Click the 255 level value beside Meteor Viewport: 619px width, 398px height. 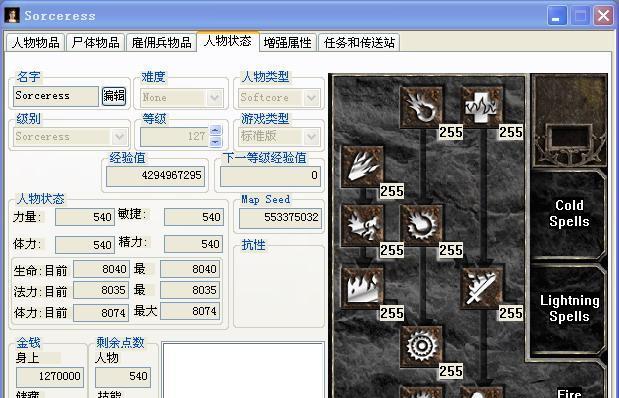point(451,371)
